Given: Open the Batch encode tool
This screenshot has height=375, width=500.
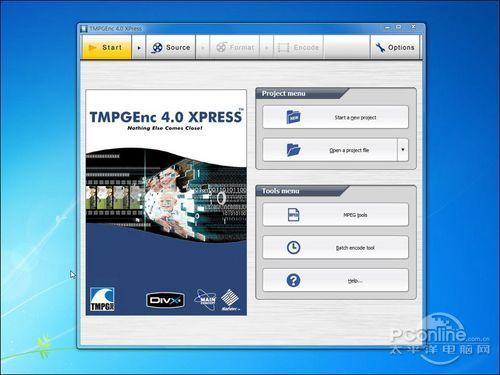Looking at the screenshot, I should (335, 248).
